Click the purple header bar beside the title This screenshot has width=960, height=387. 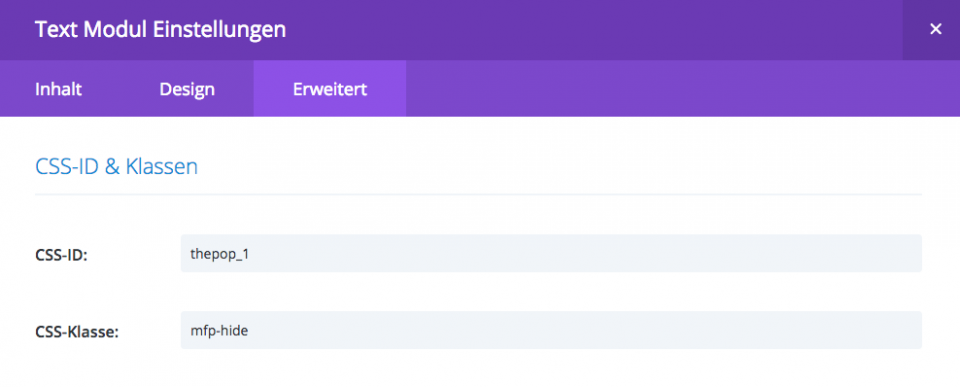(594, 29)
